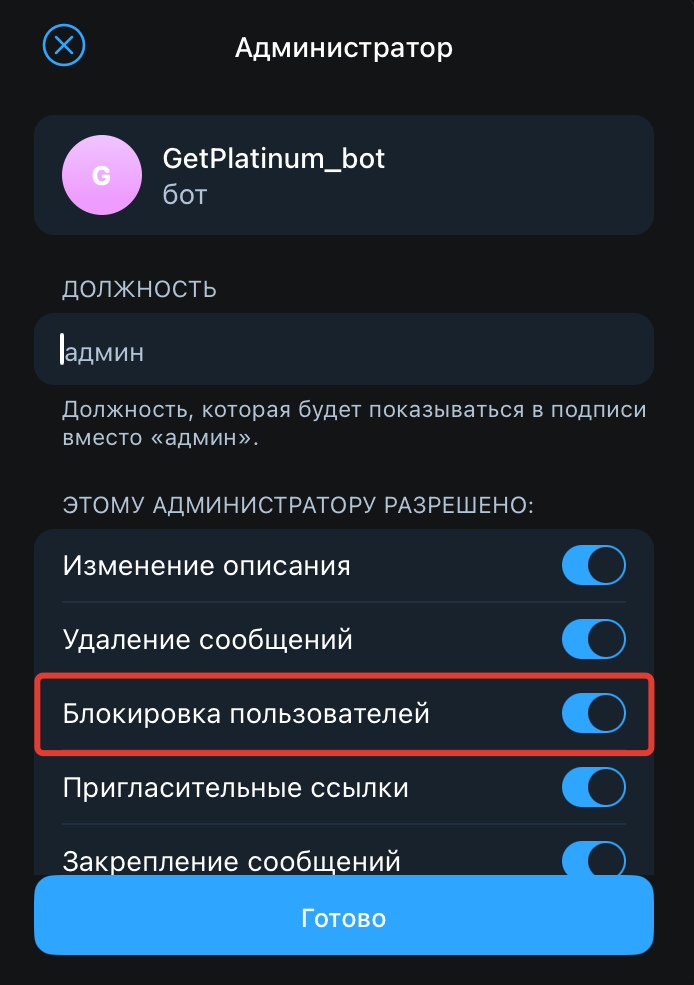Focus the «админ» title input field
The image size is (694, 985).
coord(343,351)
